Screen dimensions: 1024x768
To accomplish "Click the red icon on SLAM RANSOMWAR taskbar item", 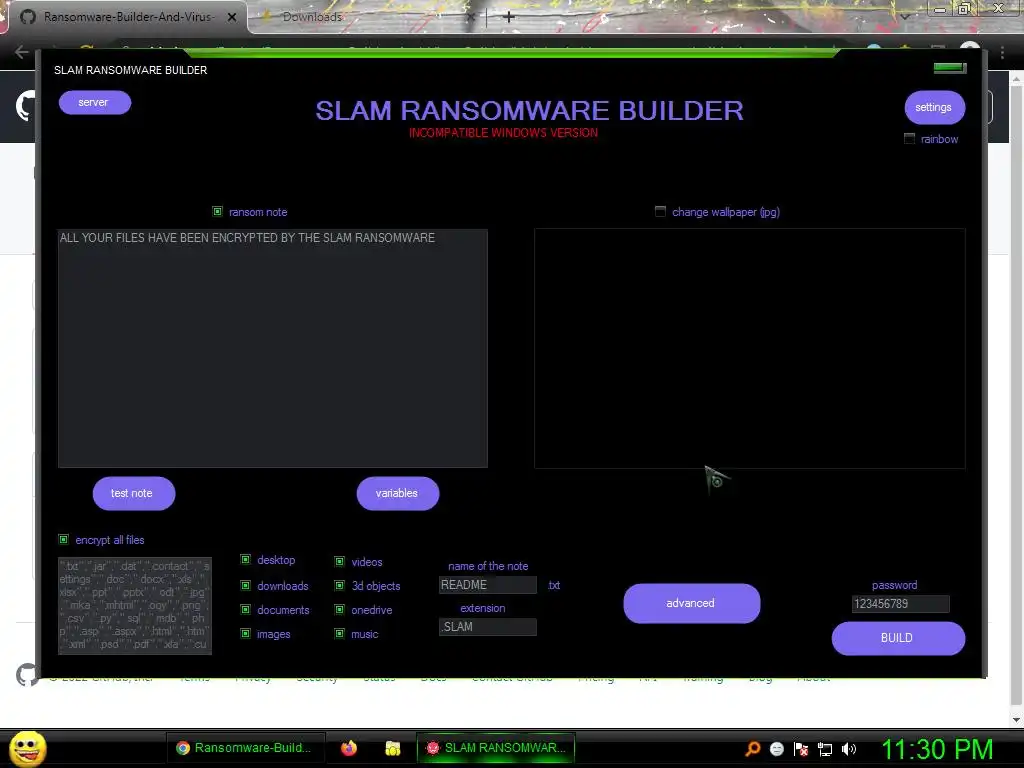I will pyautogui.click(x=432, y=748).
